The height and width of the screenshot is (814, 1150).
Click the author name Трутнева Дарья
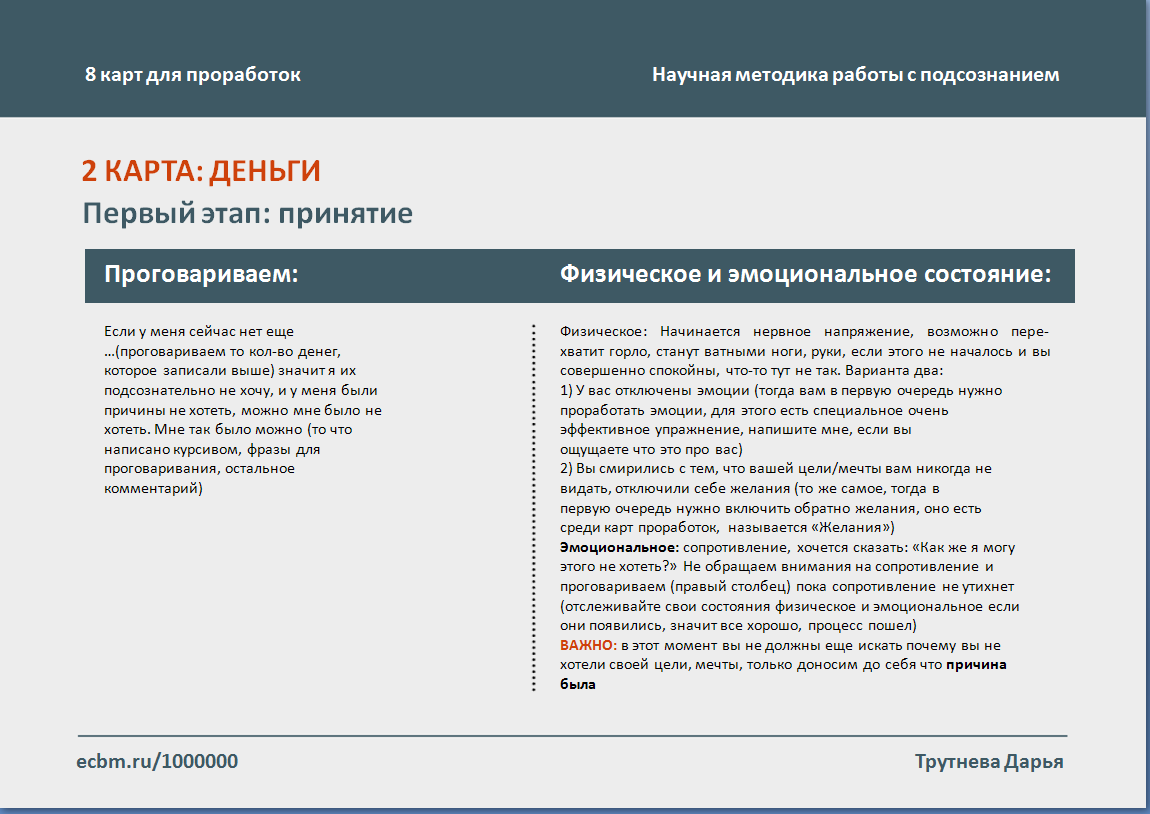pos(989,762)
